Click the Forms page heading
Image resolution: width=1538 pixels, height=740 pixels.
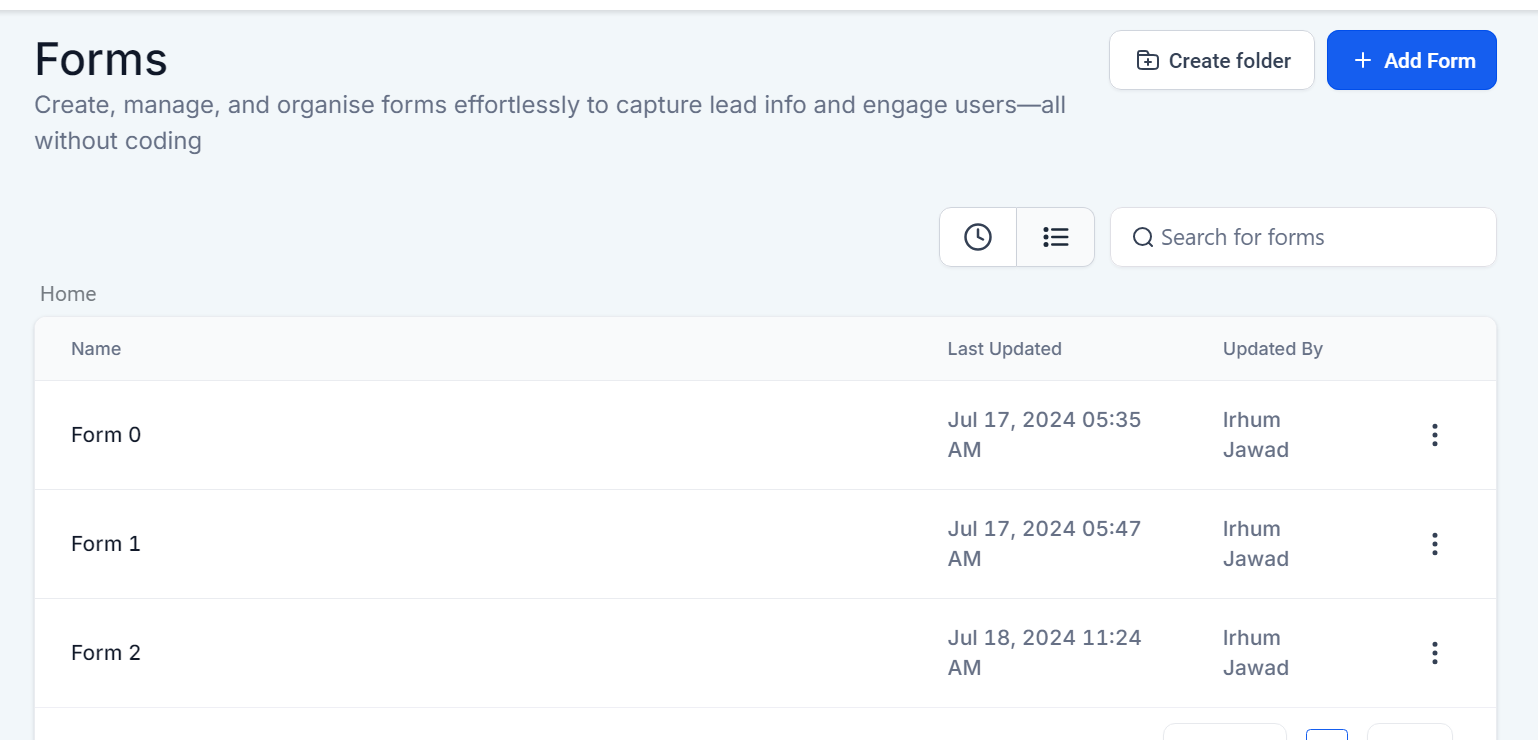(101, 60)
